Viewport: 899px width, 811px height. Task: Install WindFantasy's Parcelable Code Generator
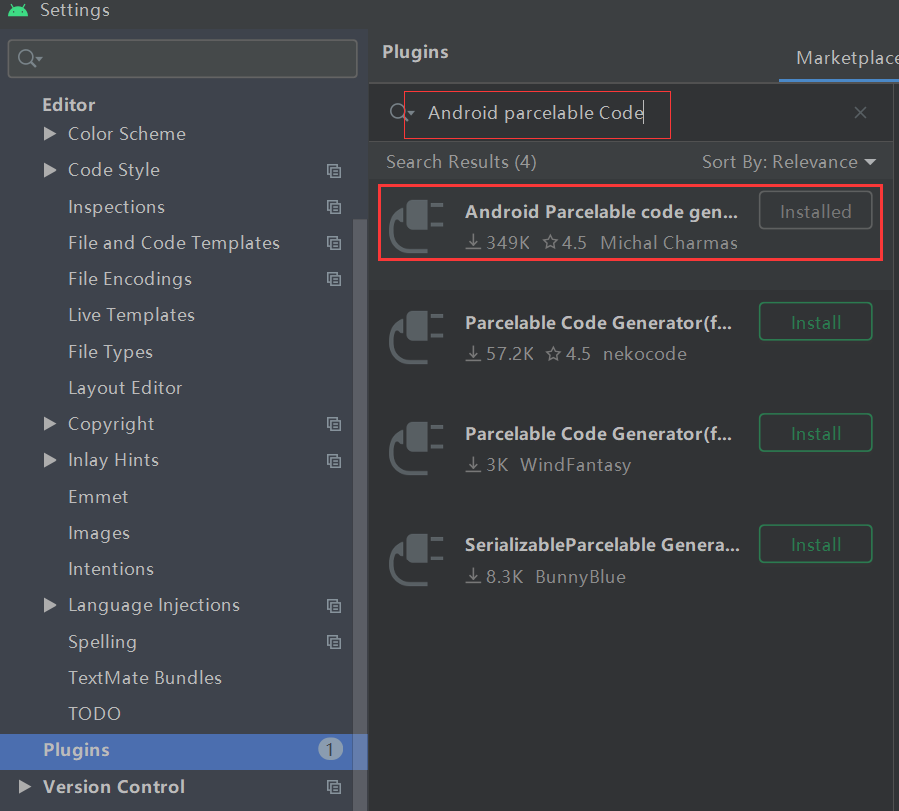[815, 433]
